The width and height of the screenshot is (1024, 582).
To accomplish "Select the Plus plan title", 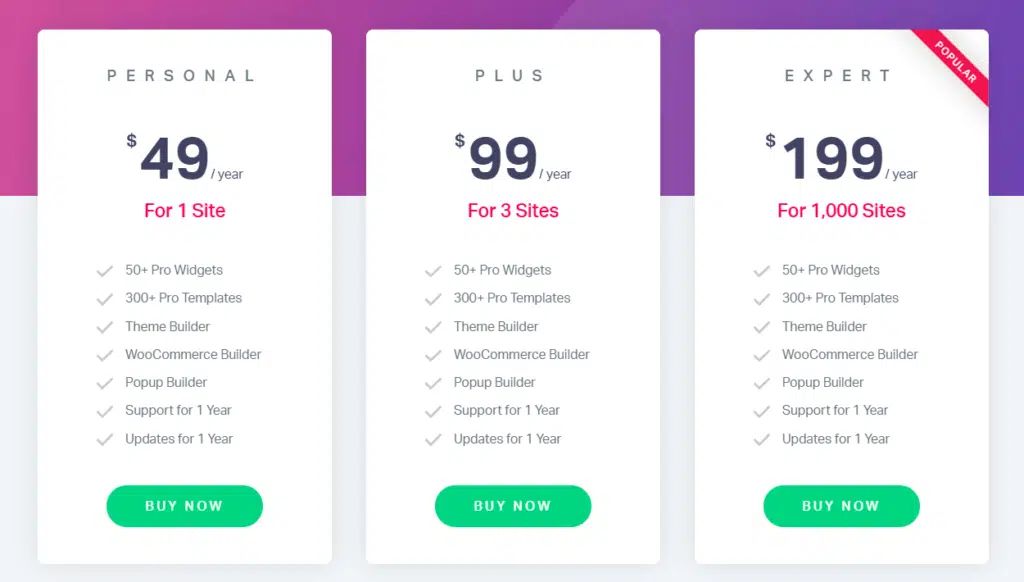I will click(511, 76).
